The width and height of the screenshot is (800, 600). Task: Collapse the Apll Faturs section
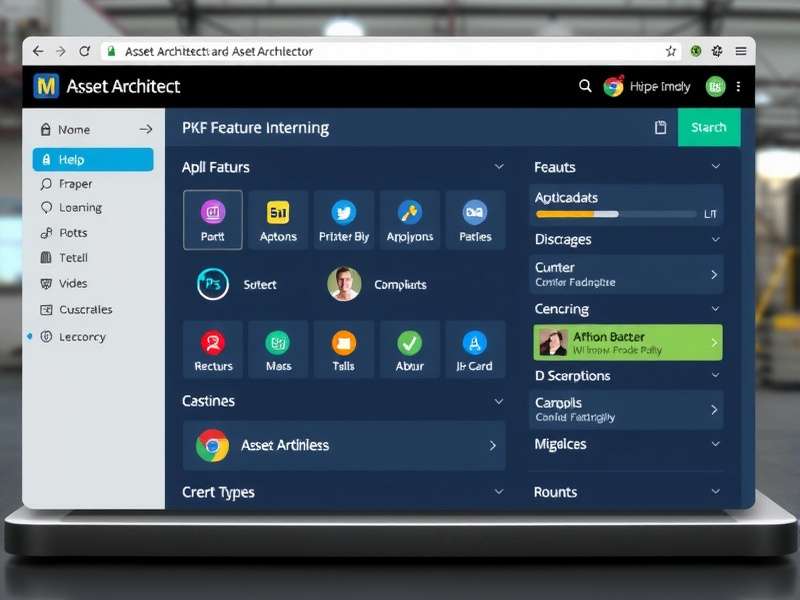(499, 167)
